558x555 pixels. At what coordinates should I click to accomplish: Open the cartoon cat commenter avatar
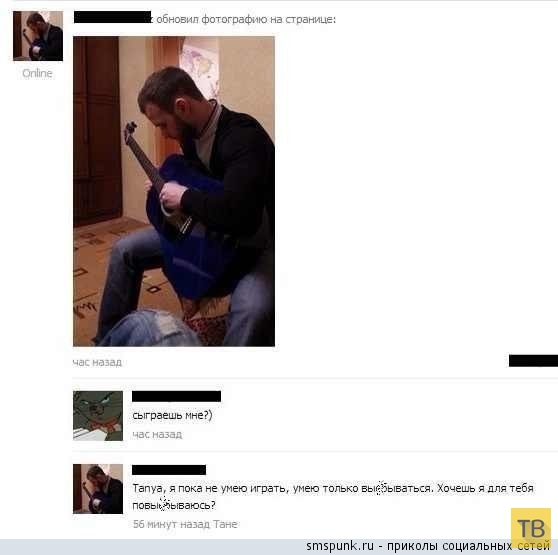pyautogui.click(x=98, y=416)
